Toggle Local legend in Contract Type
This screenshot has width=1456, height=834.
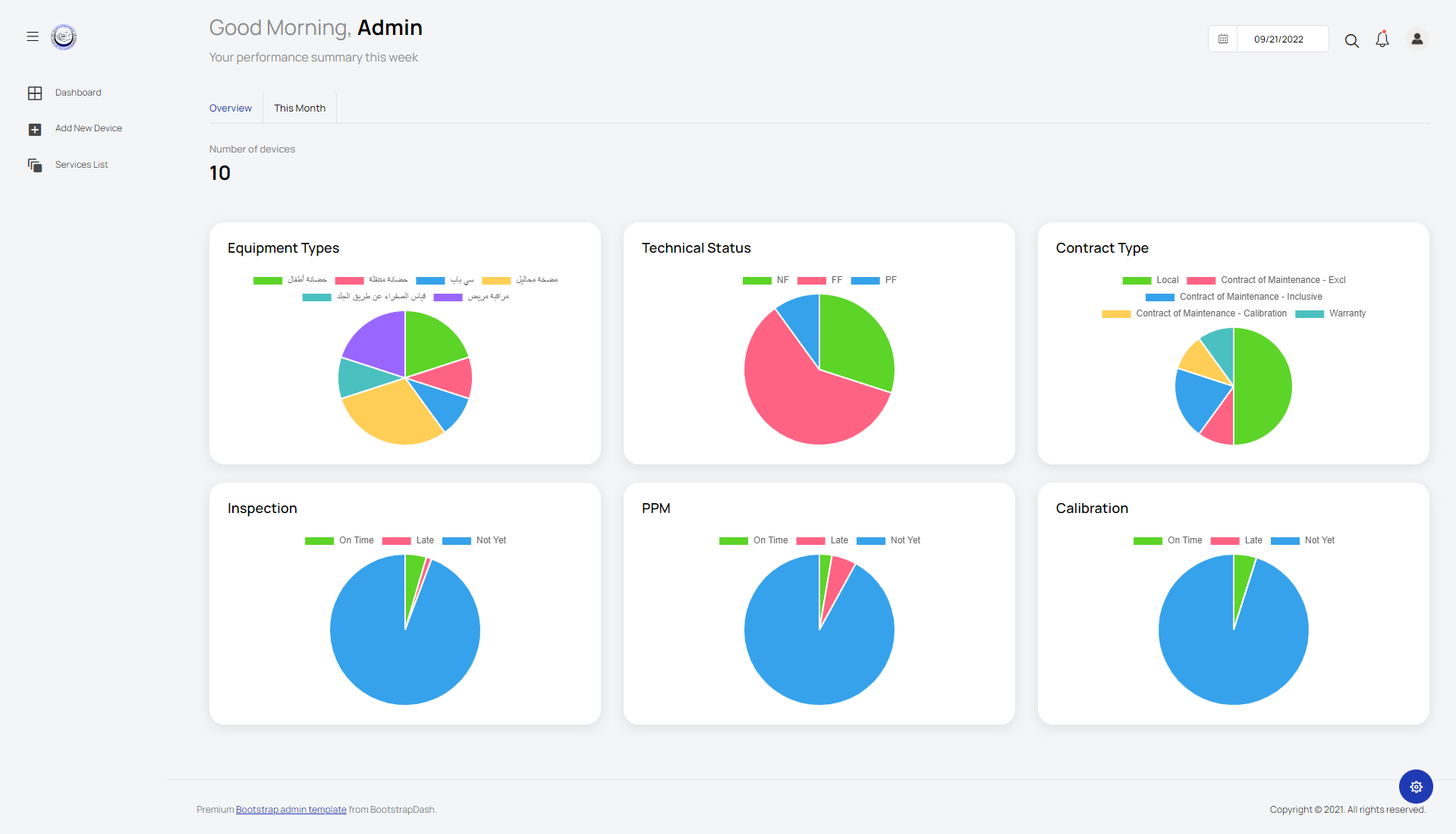click(1150, 280)
